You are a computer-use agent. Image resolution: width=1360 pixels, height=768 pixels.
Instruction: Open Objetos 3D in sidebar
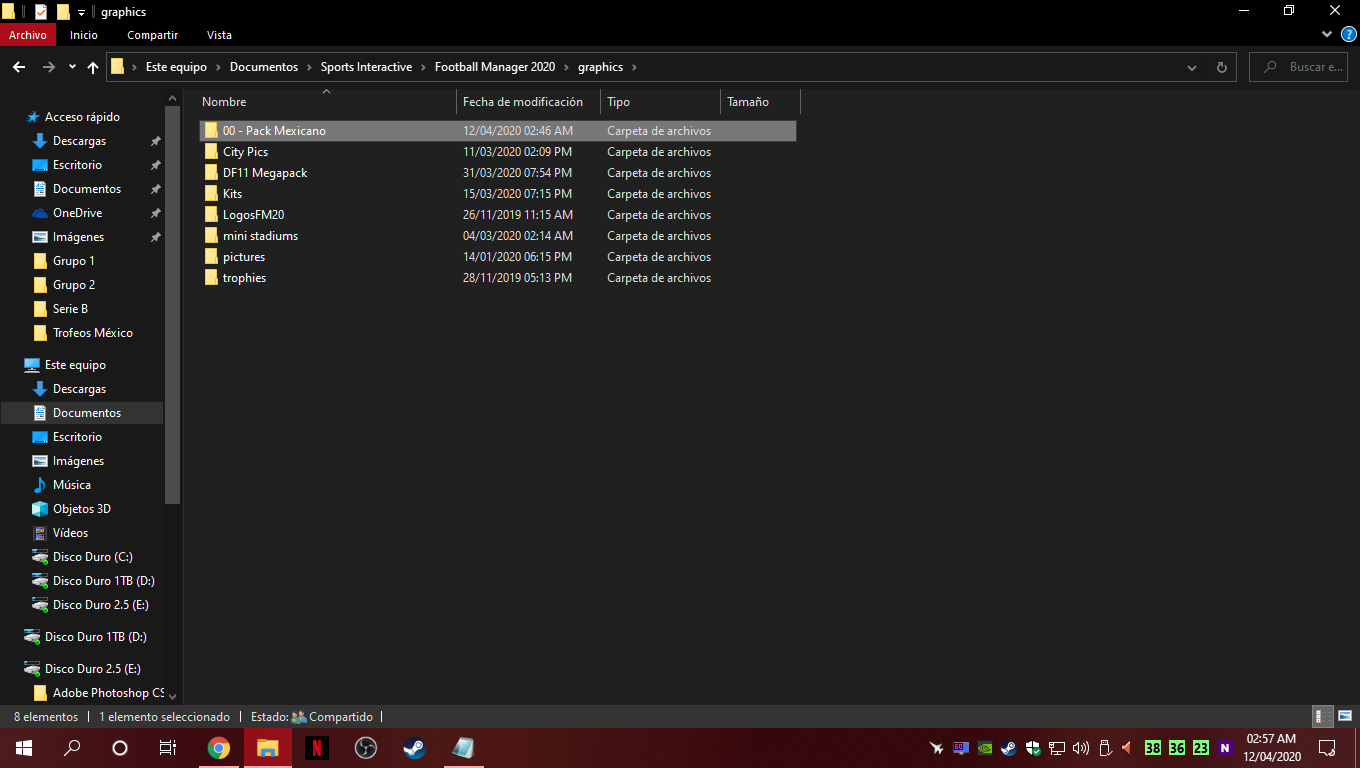coord(82,509)
